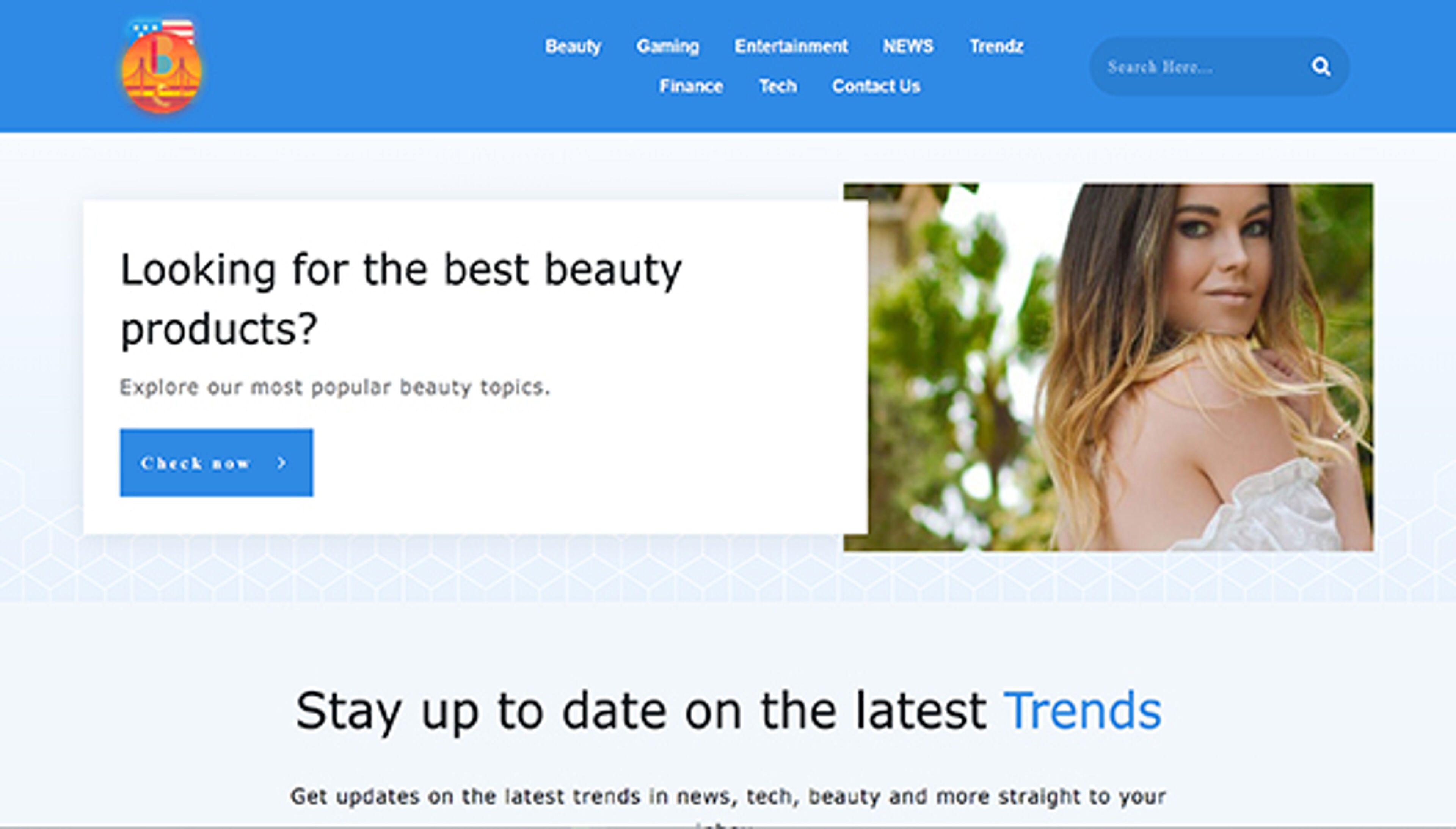
Task: Click 'Explore our most popular beauty topics' text
Action: click(x=335, y=387)
